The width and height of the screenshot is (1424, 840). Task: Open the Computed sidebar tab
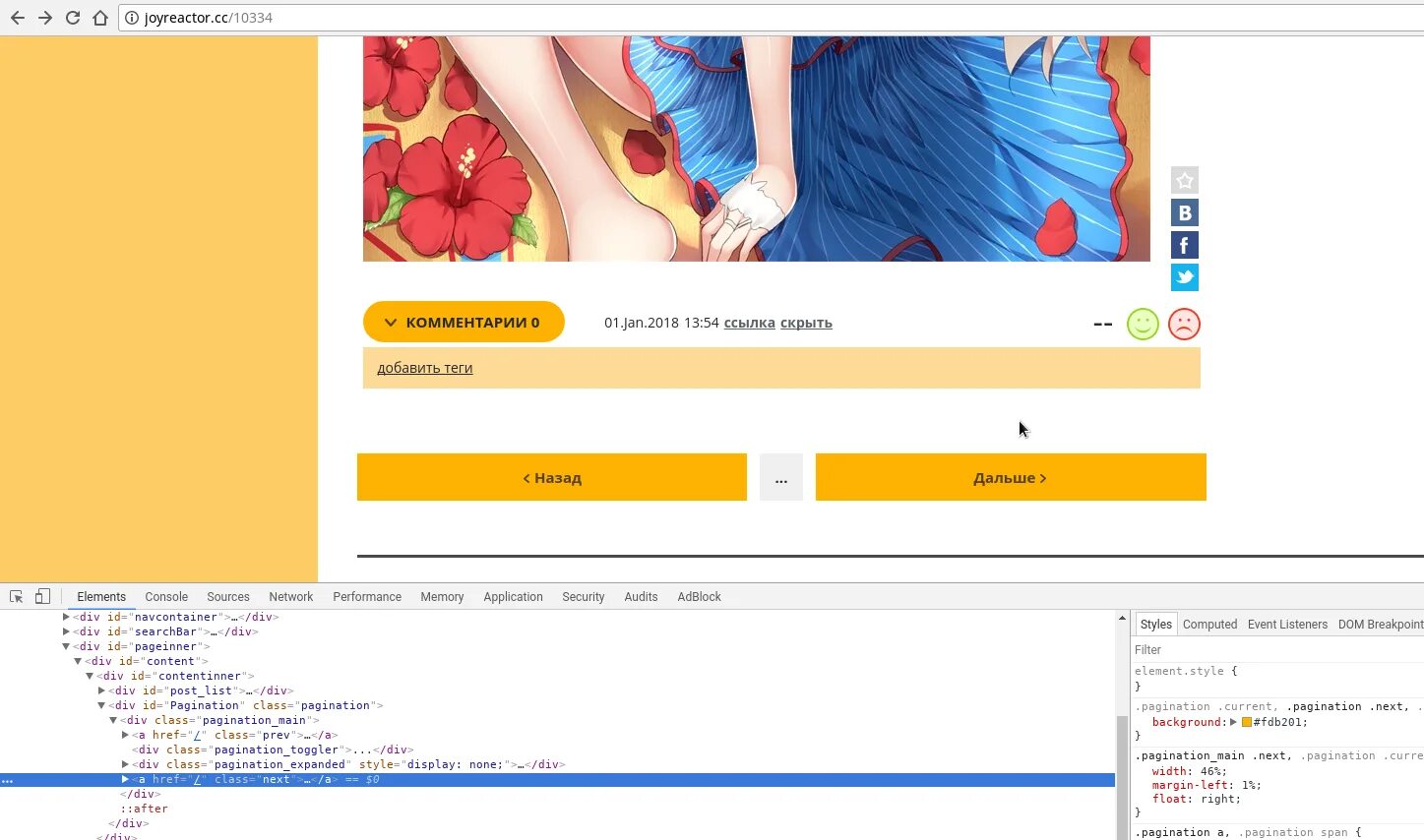[1209, 624]
